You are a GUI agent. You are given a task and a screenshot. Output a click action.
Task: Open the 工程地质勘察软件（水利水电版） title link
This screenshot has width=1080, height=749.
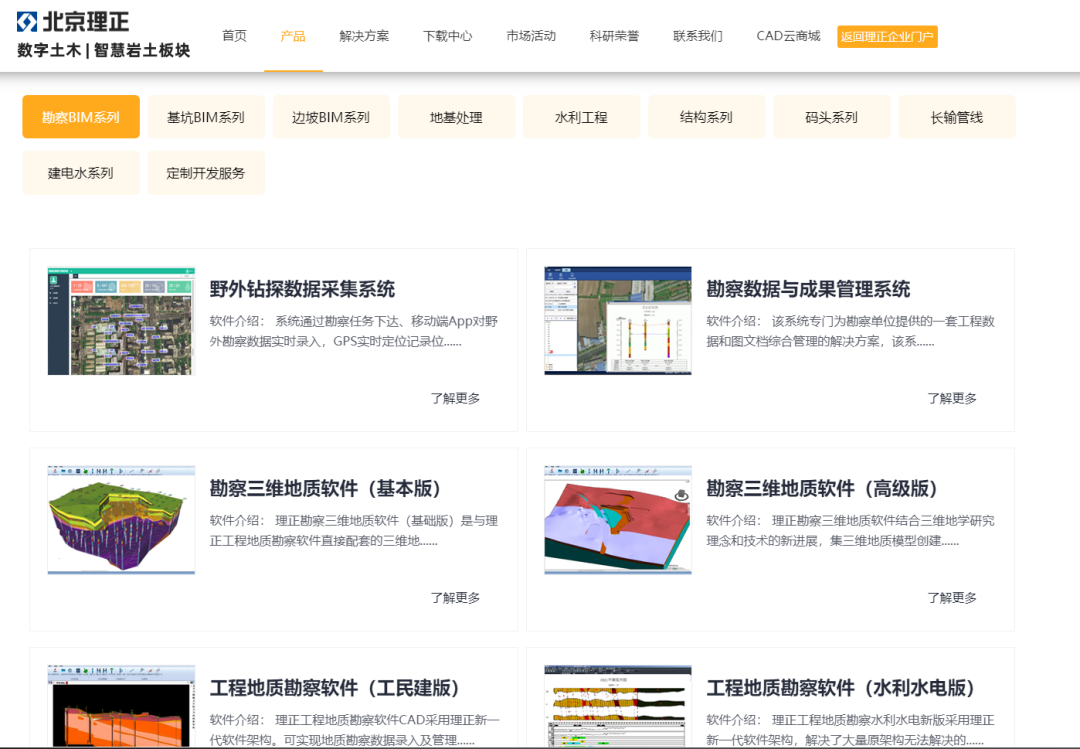[x=840, y=688]
